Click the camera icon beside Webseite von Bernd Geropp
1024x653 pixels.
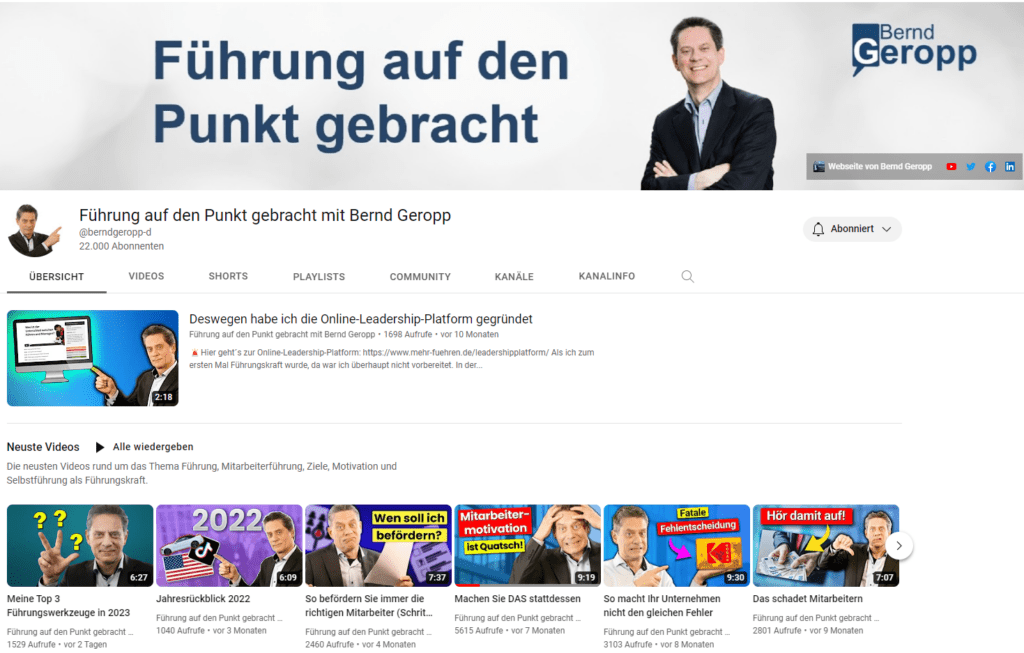(x=818, y=167)
